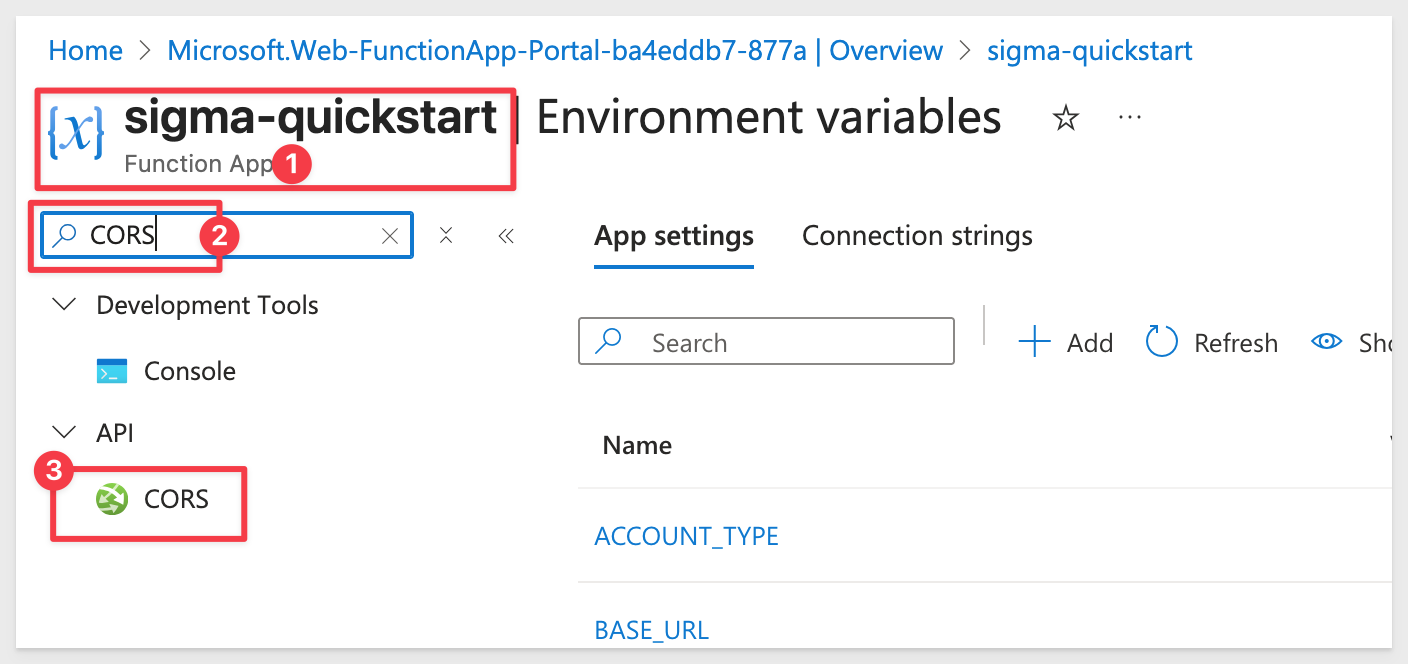Refresh the app settings list

point(1212,343)
